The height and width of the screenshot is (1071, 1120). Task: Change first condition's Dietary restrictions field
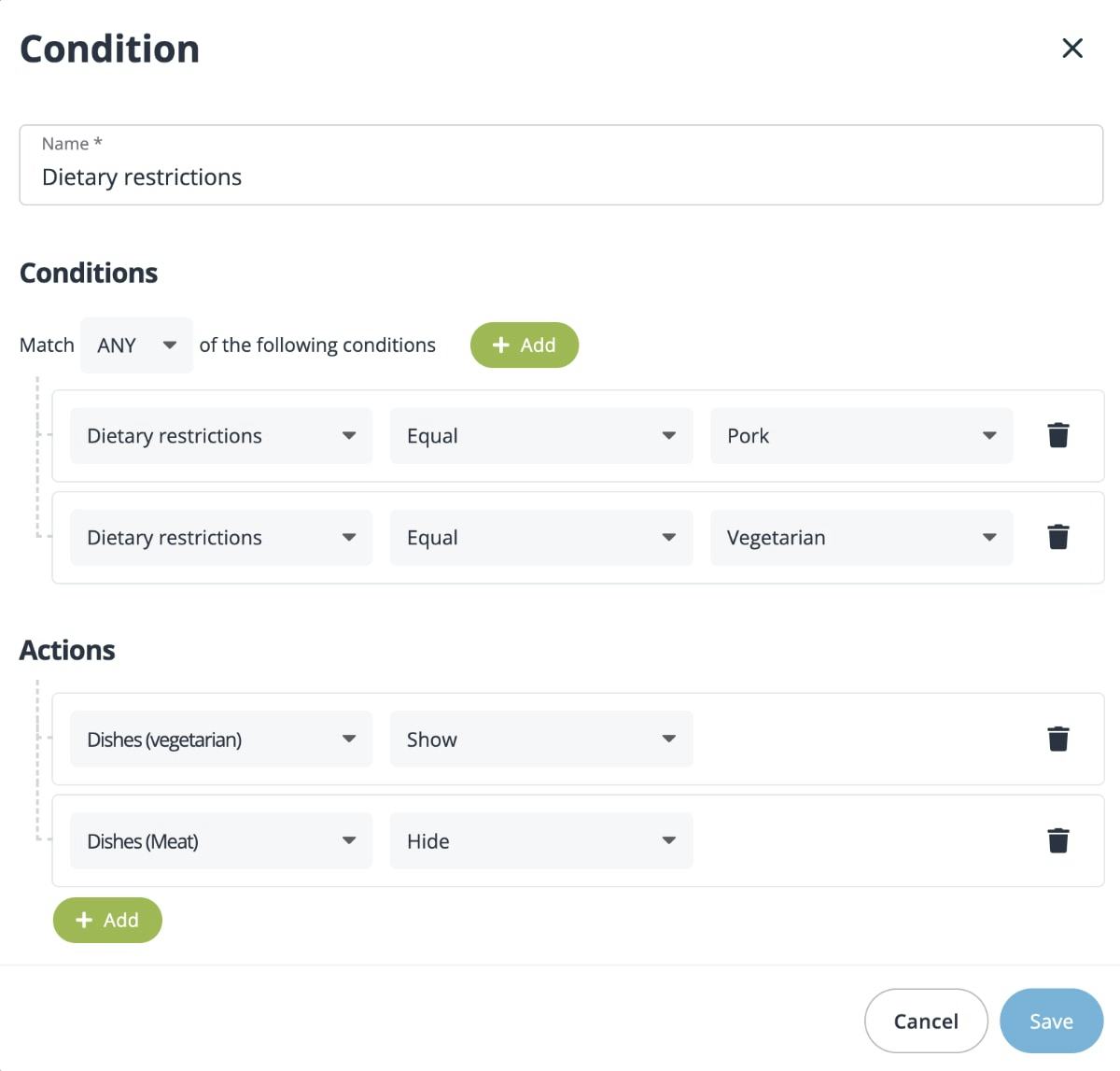[x=221, y=436]
